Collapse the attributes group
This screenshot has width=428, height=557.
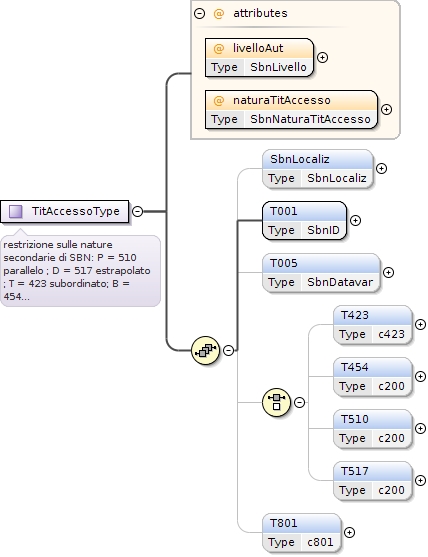pyautogui.click(x=200, y=13)
